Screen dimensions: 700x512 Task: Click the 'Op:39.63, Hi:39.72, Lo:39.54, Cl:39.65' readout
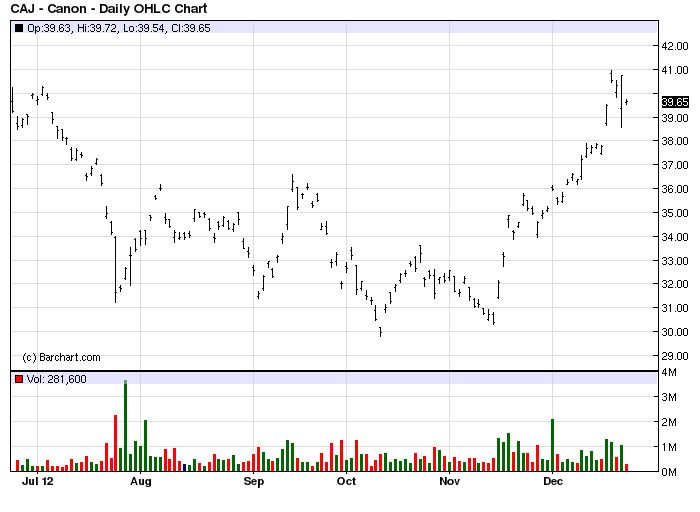(x=119, y=28)
